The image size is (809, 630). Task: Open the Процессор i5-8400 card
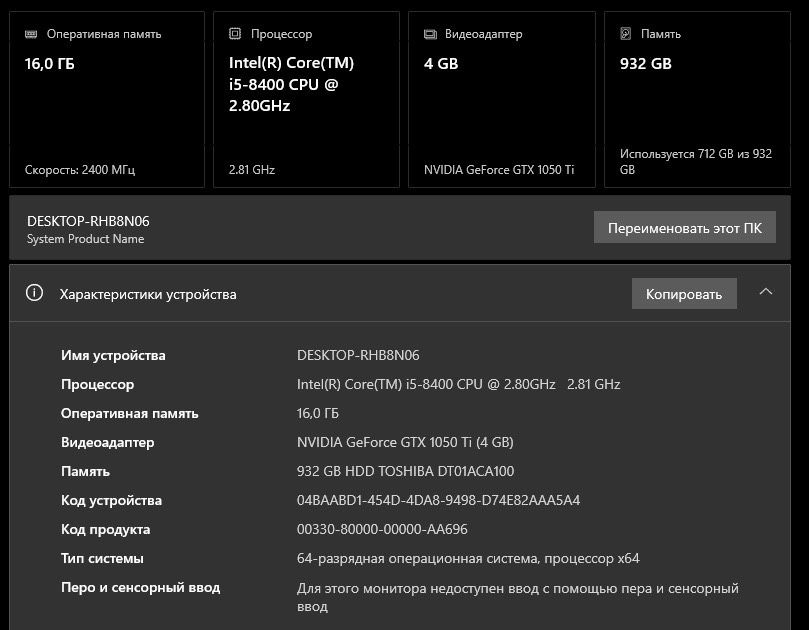306,100
